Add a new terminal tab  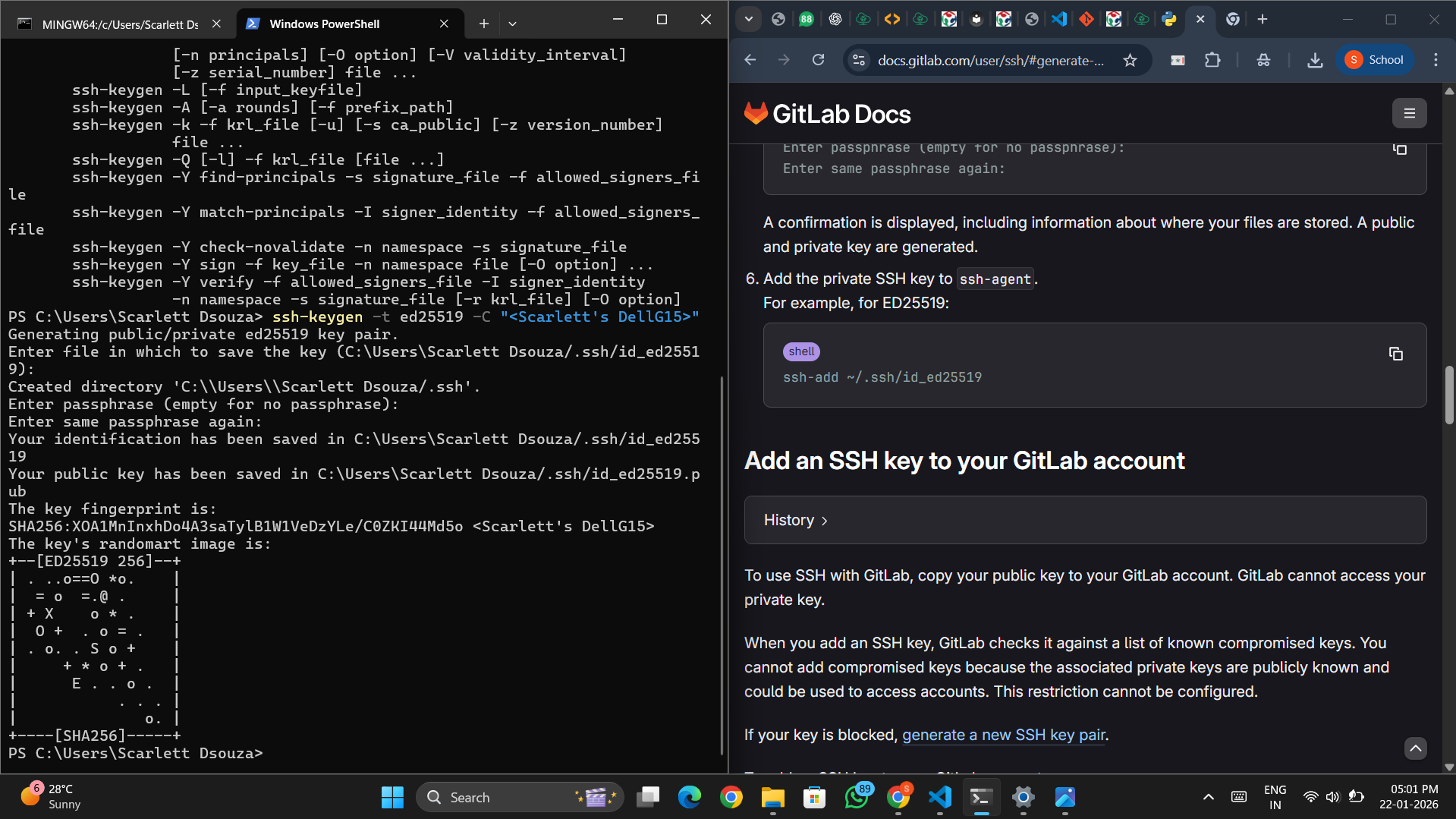[483, 24]
